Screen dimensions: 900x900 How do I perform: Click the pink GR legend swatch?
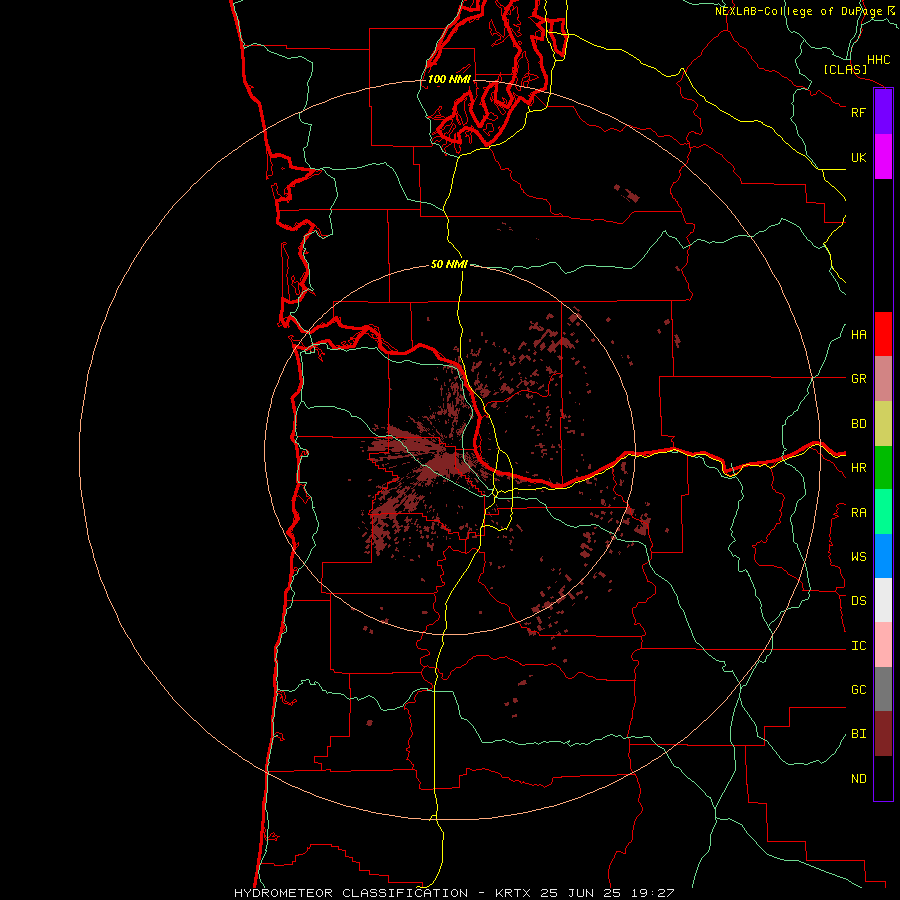[883, 379]
